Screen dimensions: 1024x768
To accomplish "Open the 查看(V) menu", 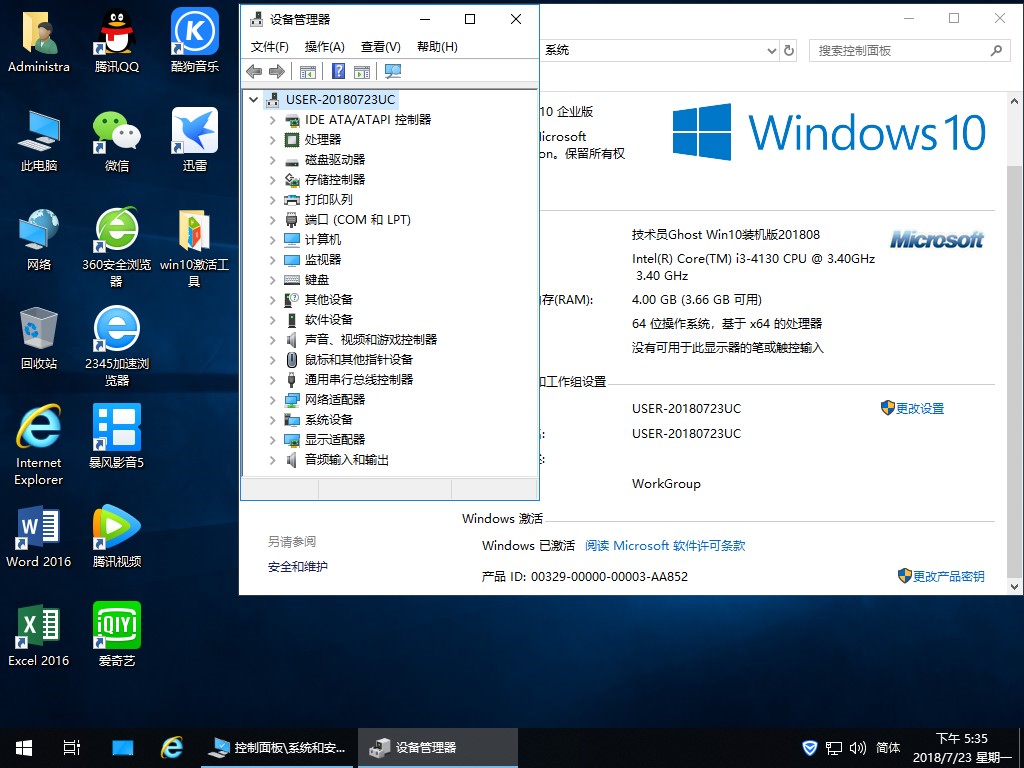I will click(380, 47).
